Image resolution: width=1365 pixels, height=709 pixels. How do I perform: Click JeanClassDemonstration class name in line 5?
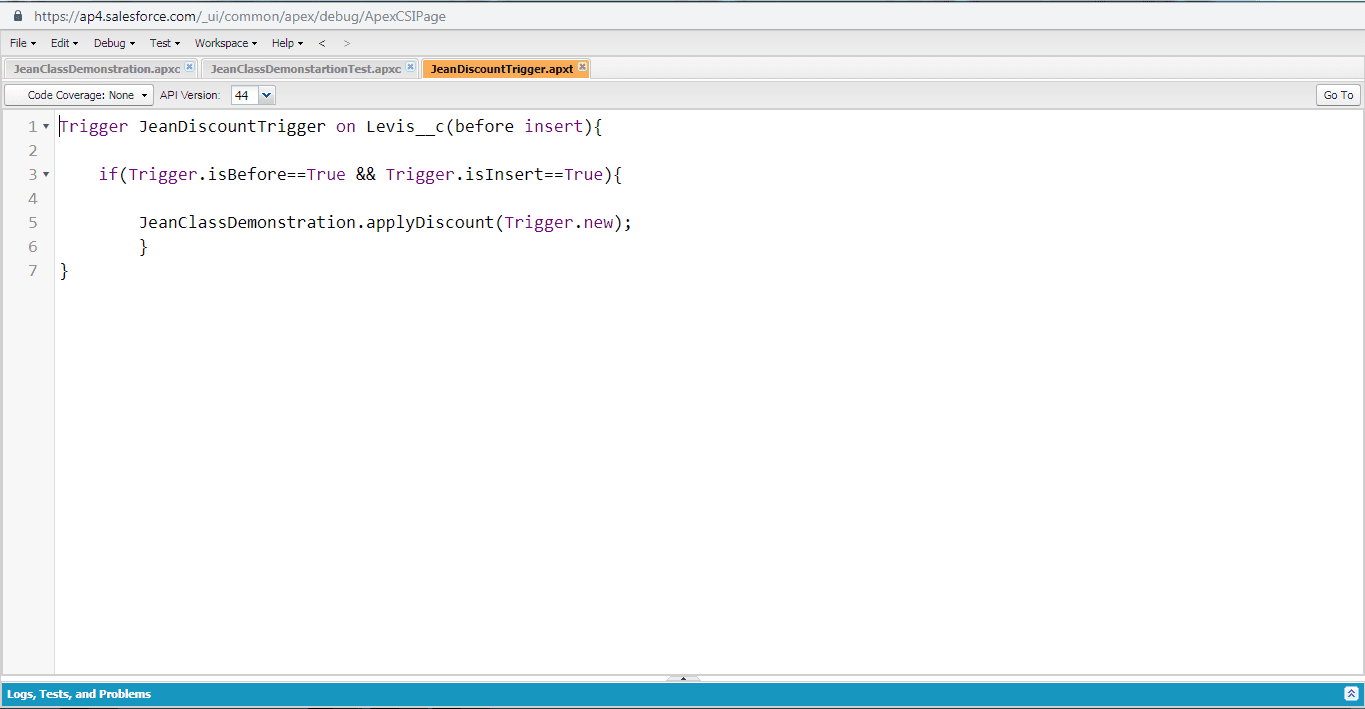247,222
